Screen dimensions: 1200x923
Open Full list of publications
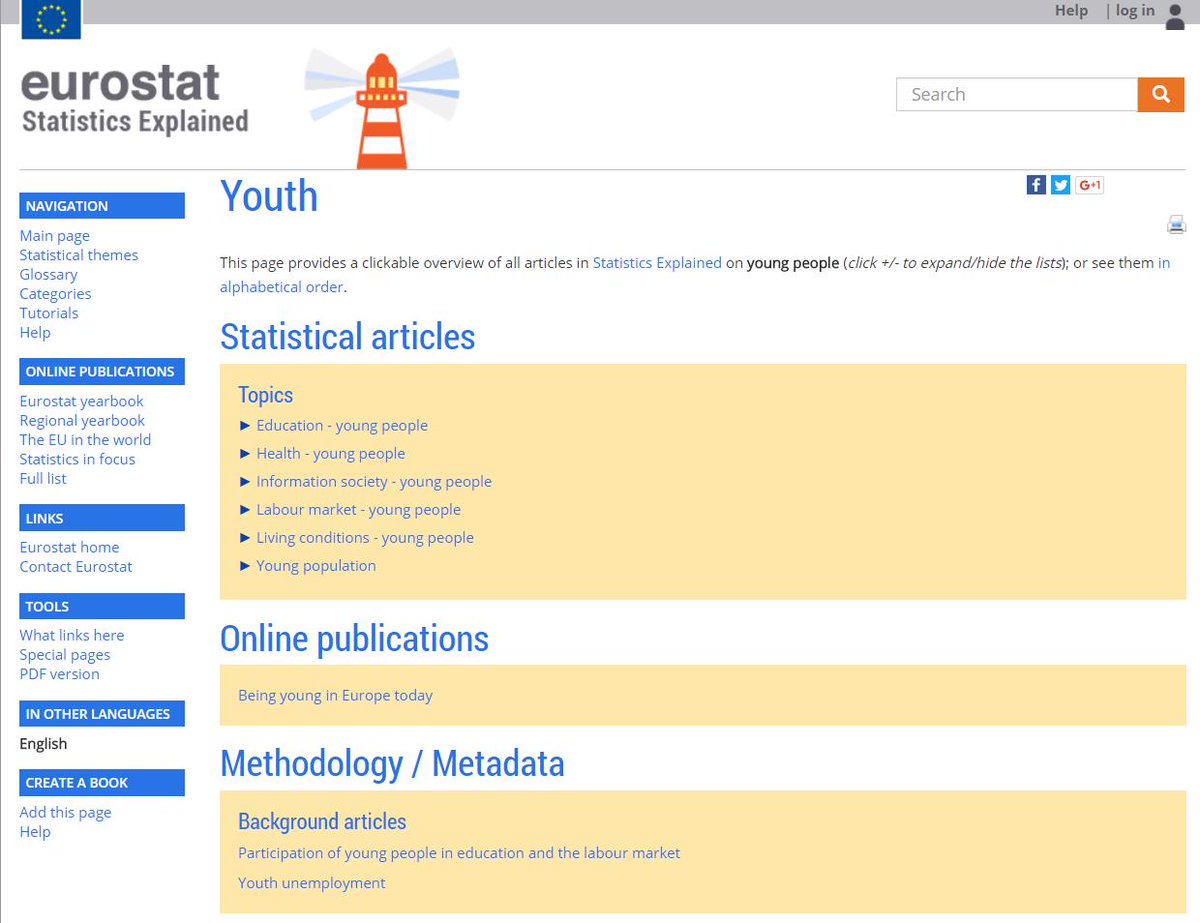43,478
